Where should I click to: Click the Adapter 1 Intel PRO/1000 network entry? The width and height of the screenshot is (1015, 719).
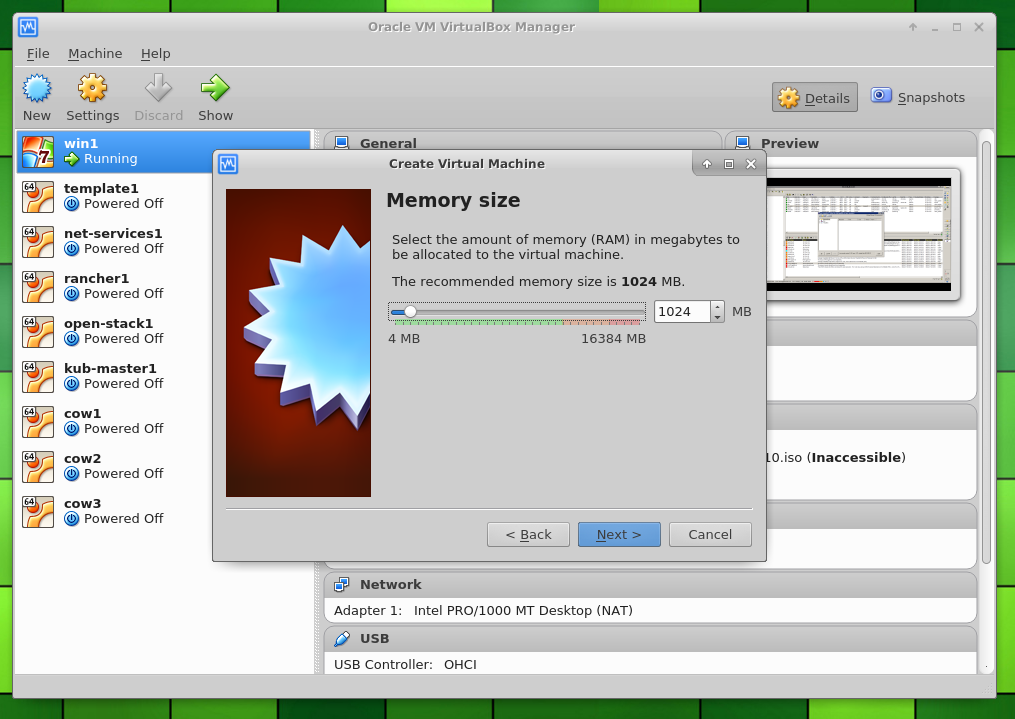[x=484, y=610]
